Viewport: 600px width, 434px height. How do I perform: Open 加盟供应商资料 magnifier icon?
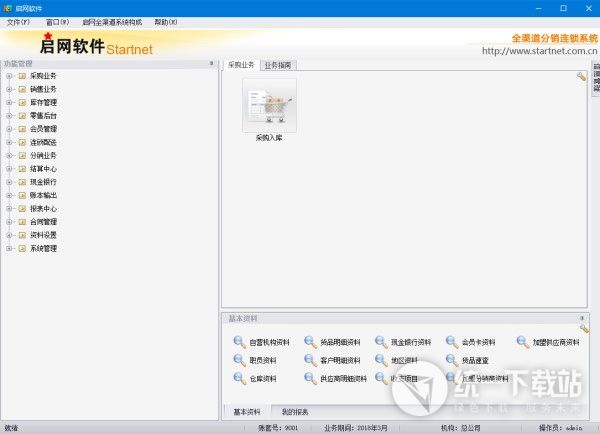coord(523,342)
